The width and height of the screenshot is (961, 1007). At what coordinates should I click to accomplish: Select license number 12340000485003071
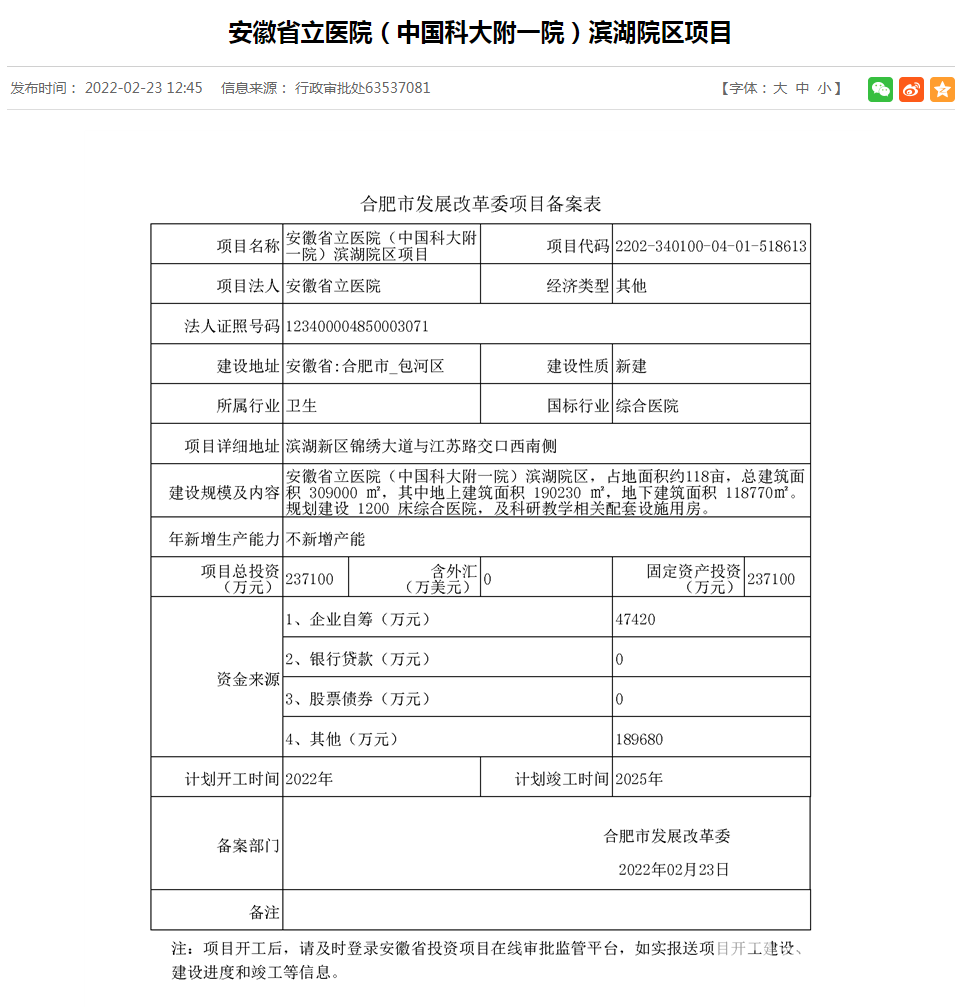pyautogui.click(x=357, y=326)
